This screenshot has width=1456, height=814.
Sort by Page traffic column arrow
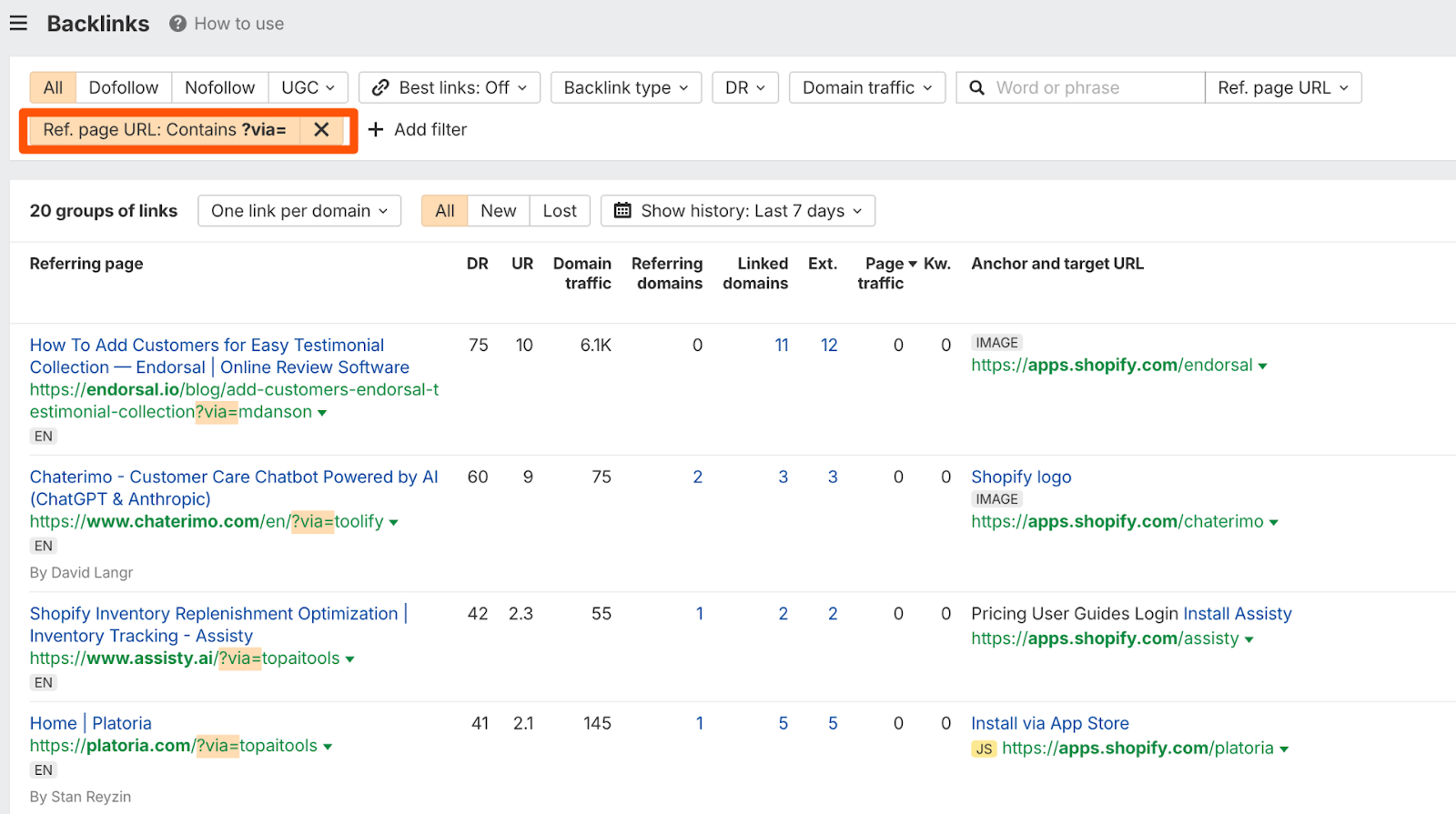point(913,264)
